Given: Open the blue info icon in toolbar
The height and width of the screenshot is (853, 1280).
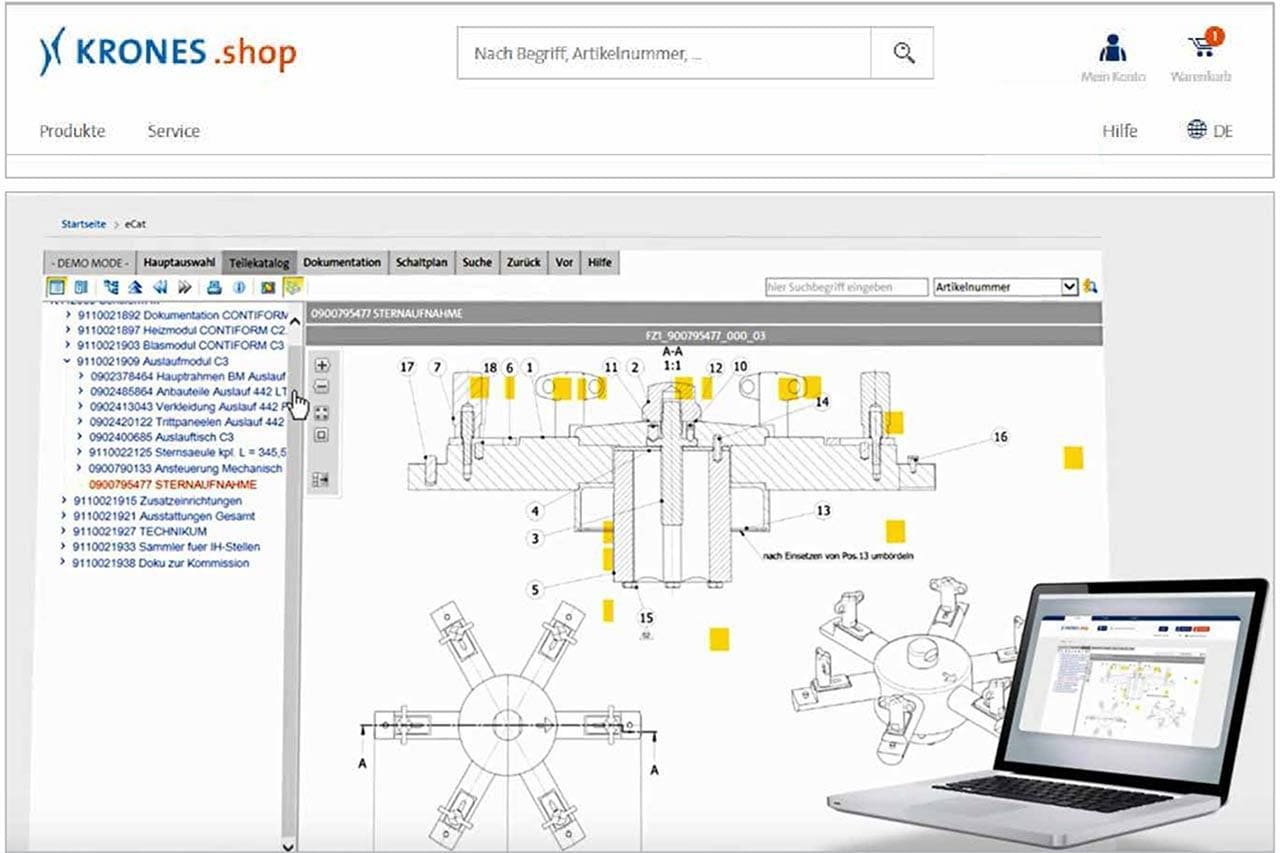Looking at the screenshot, I should click(x=240, y=287).
